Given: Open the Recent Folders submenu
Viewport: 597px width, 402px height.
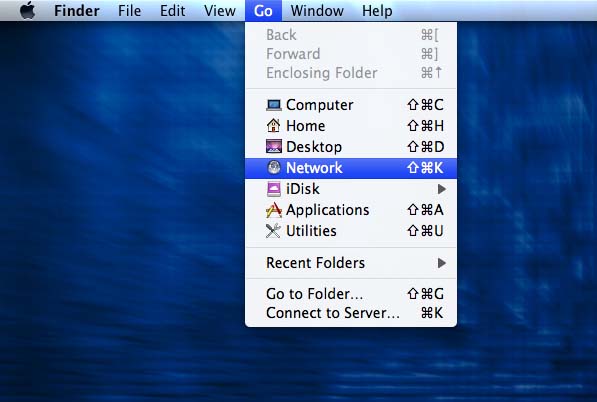Looking at the screenshot, I should (351, 263).
